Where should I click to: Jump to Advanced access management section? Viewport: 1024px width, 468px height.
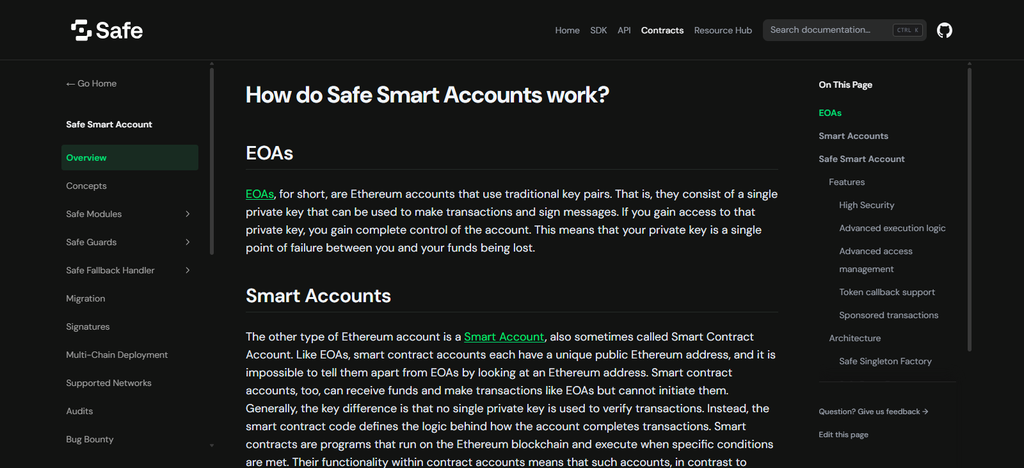coord(876,260)
